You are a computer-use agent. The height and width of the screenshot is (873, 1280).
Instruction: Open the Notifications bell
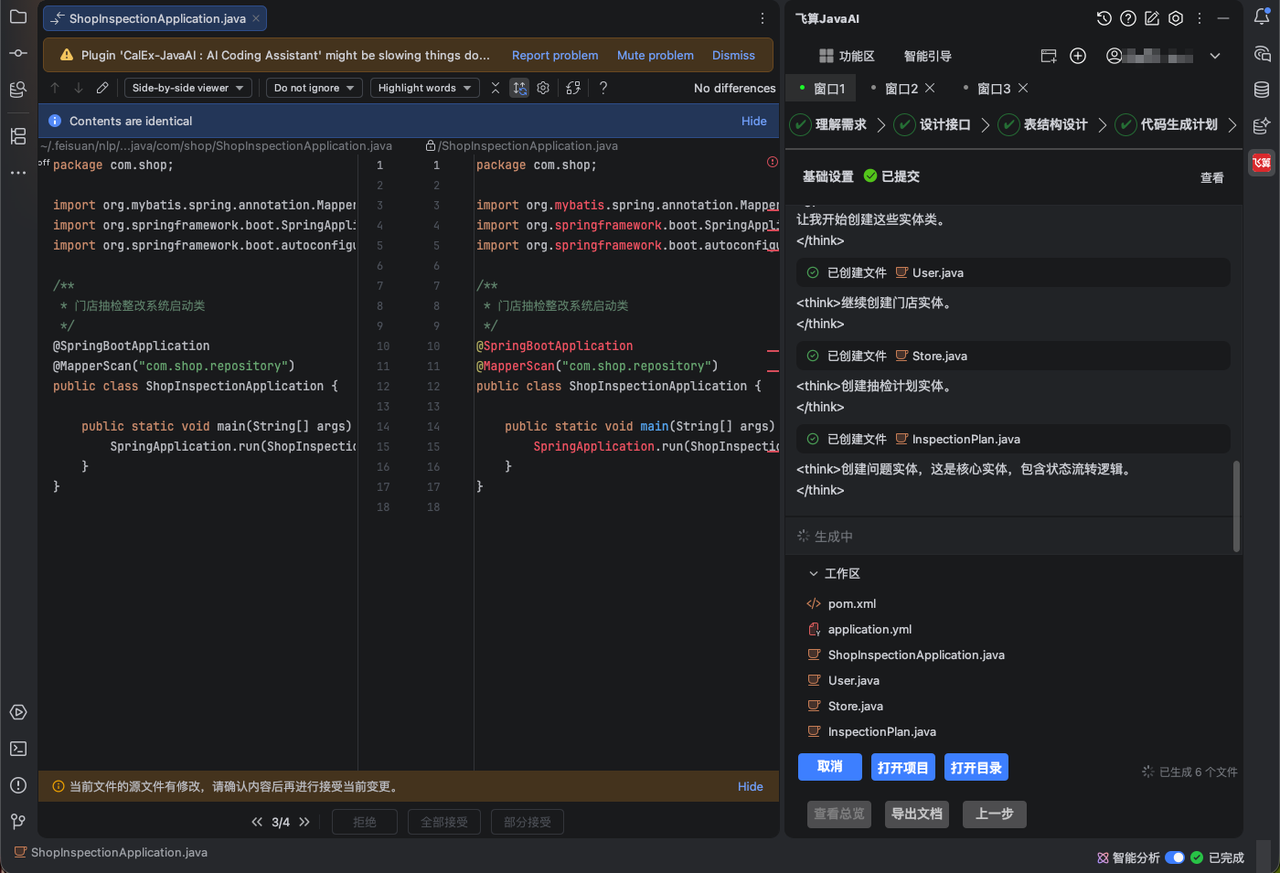1262,17
